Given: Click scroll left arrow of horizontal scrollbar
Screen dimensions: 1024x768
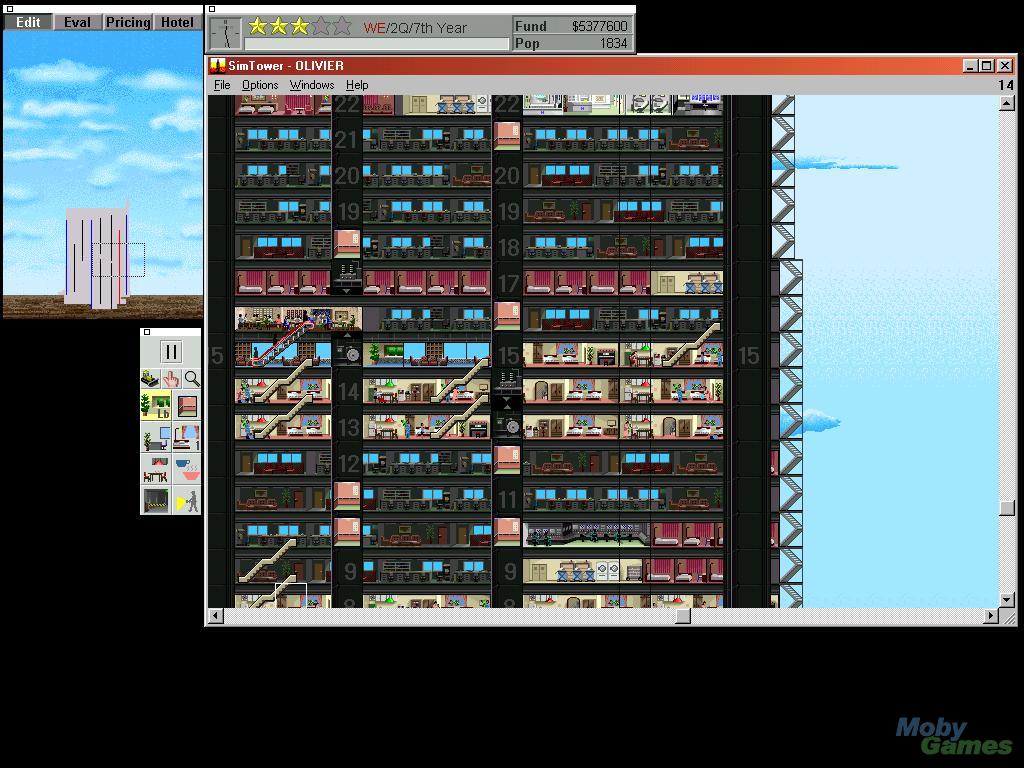Looking at the screenshot, I should 216,616.
